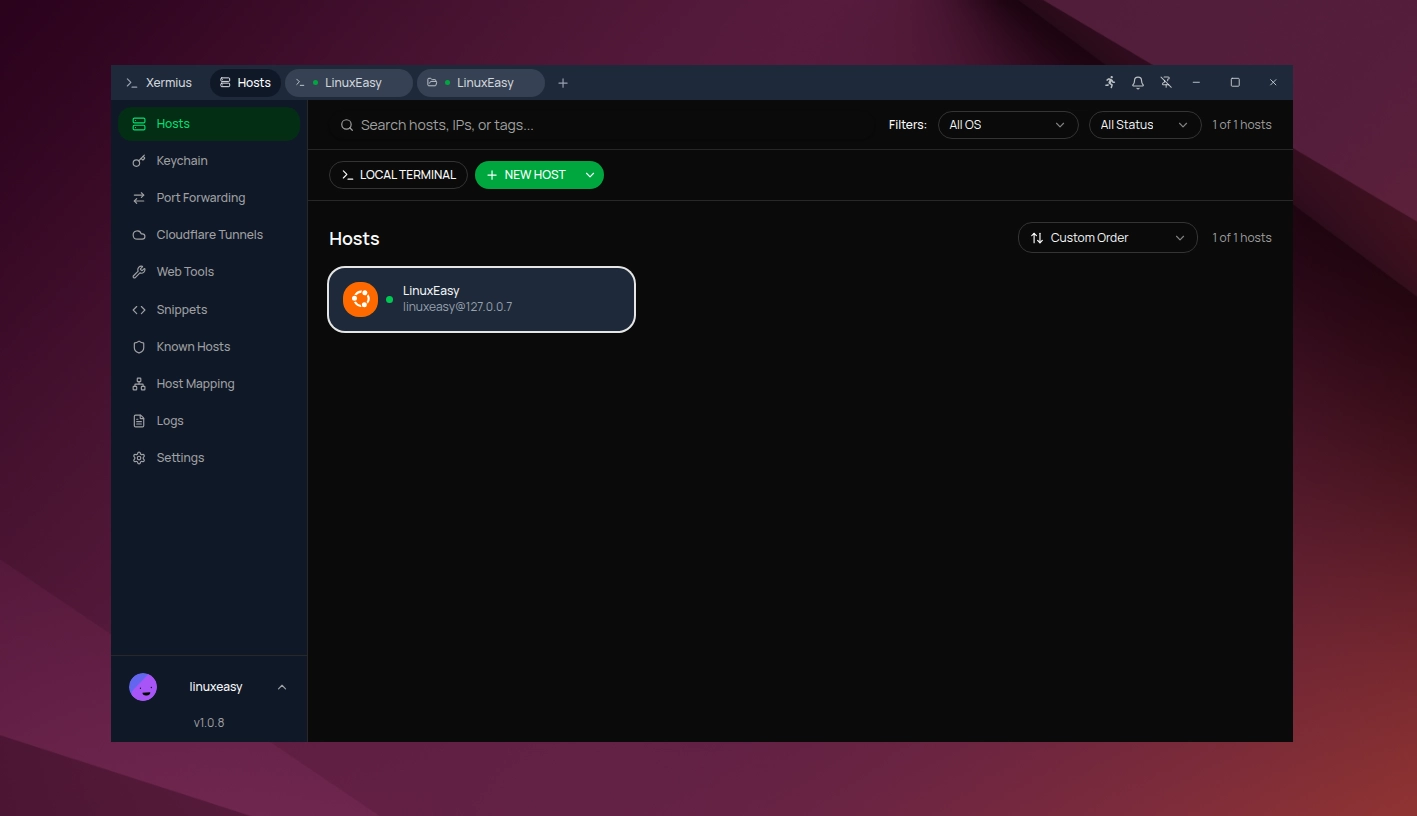This screenshot has width=1417, height=816.
Task: Open the All Status filter dropdown
Action: pos(1144,124)
